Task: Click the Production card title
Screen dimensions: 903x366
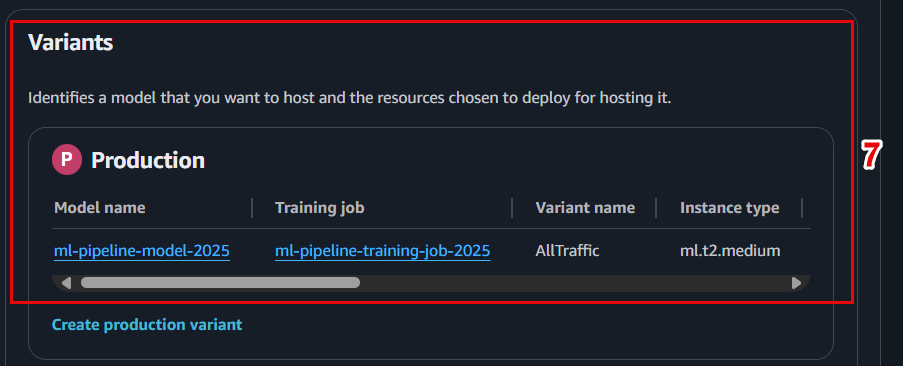Action: pyautogui.click(x=148, y=160)
